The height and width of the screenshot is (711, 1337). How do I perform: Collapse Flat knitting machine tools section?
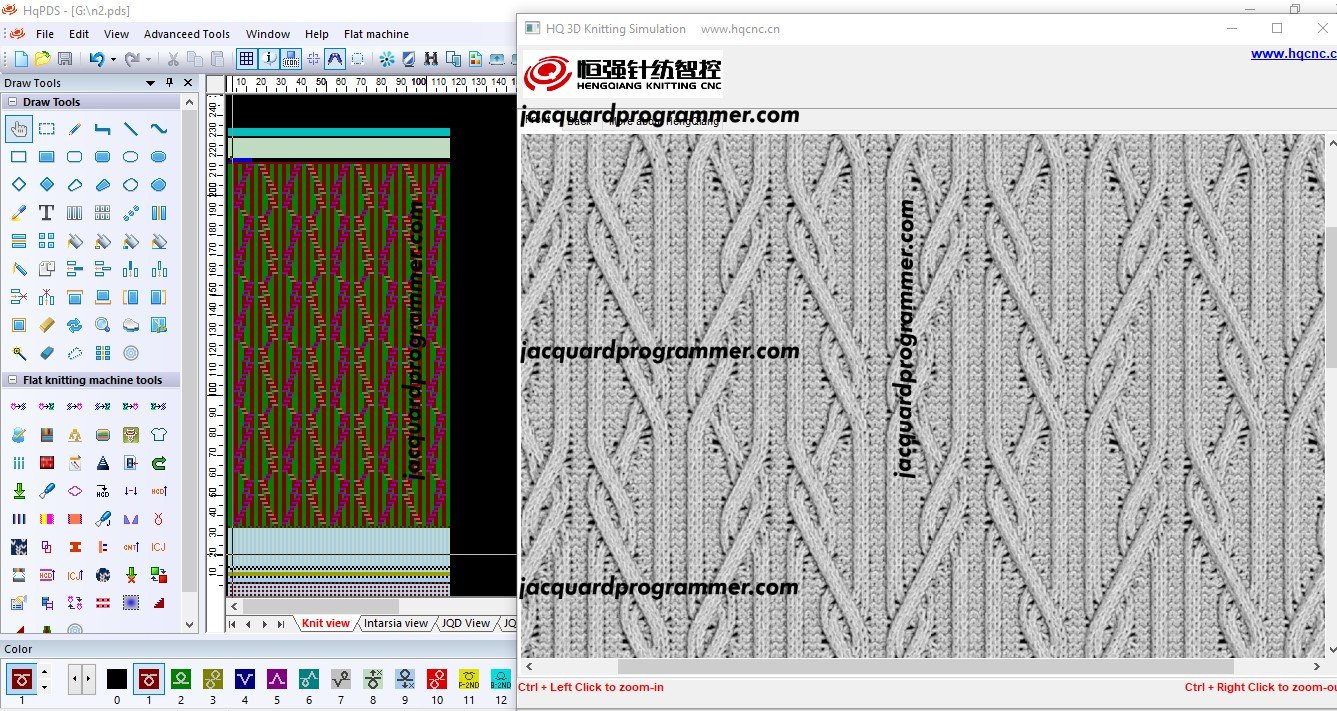point(12,380)
